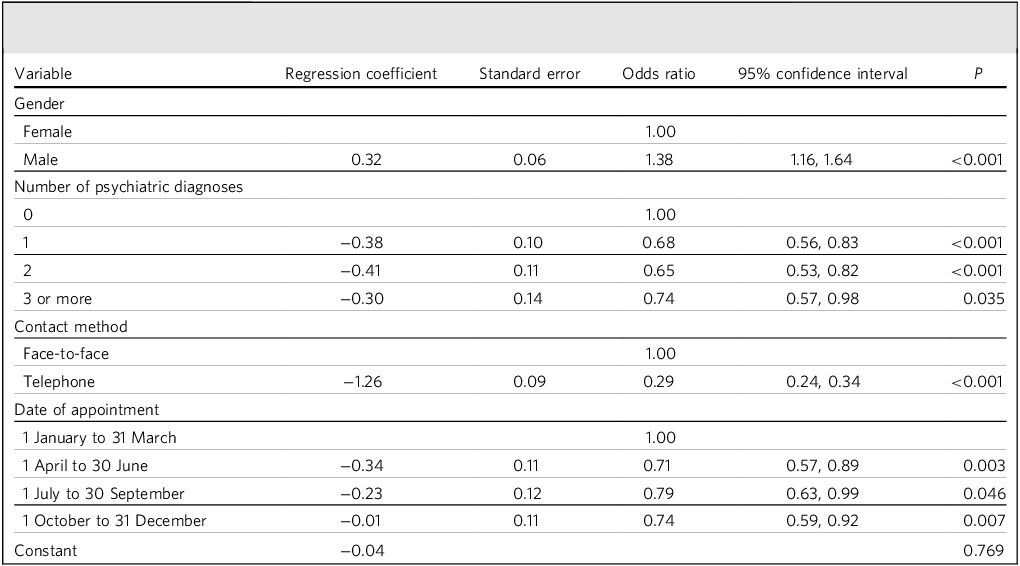The image size is (1020, 566).
Task: Click the Variable column header
Action: [43, 74]
